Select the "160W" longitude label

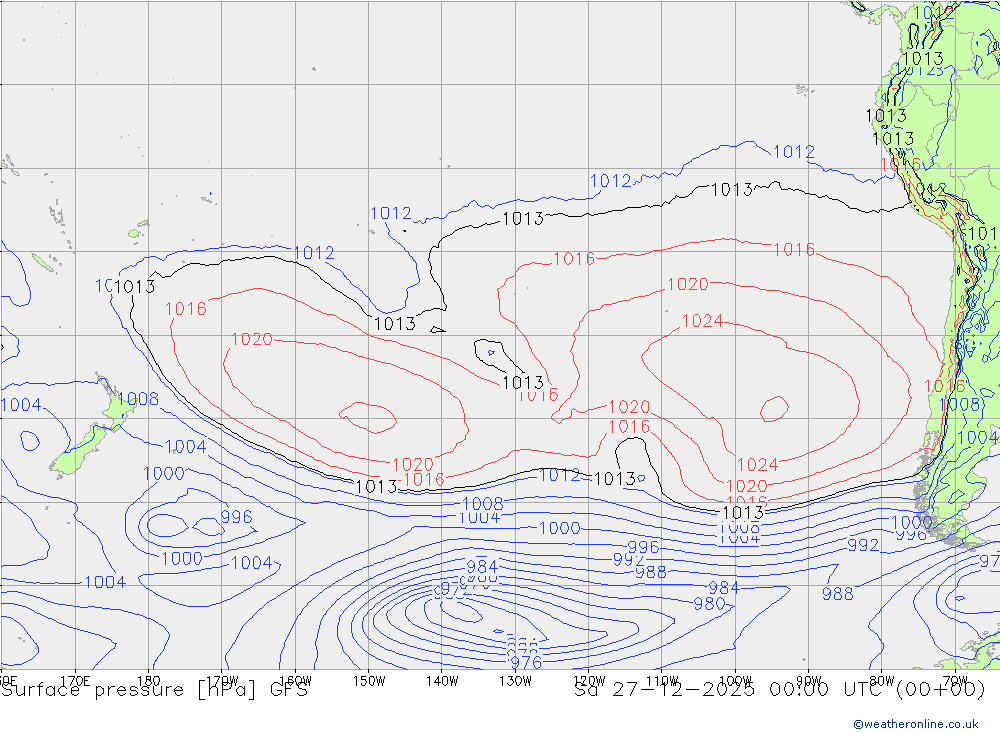tap(295, 681)
